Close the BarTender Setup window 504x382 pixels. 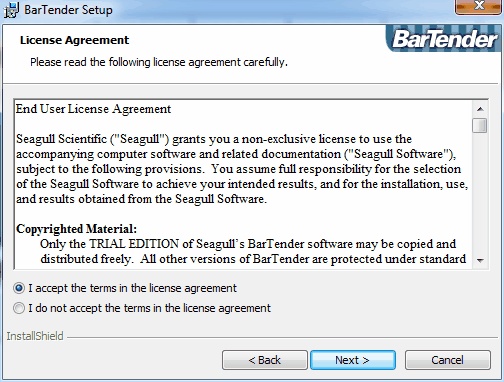pos(479,6)
